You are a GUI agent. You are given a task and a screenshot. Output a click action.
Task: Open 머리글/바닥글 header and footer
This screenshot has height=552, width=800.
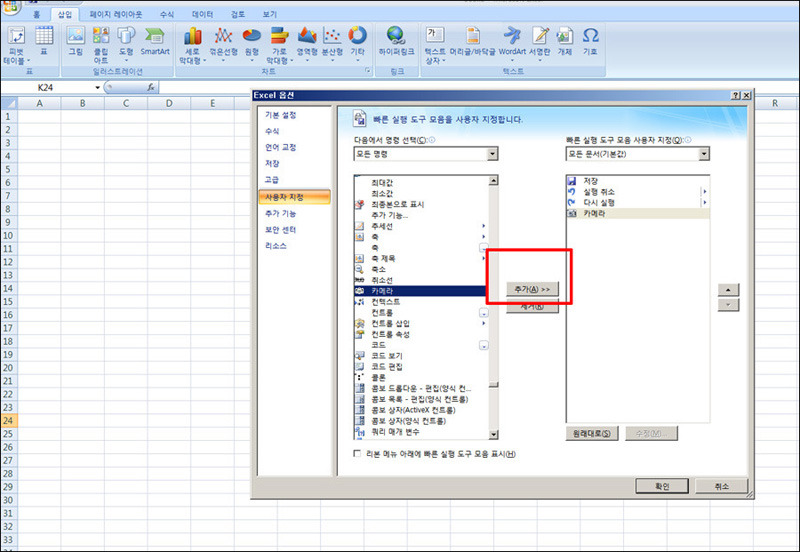click(x=472, y=41)
